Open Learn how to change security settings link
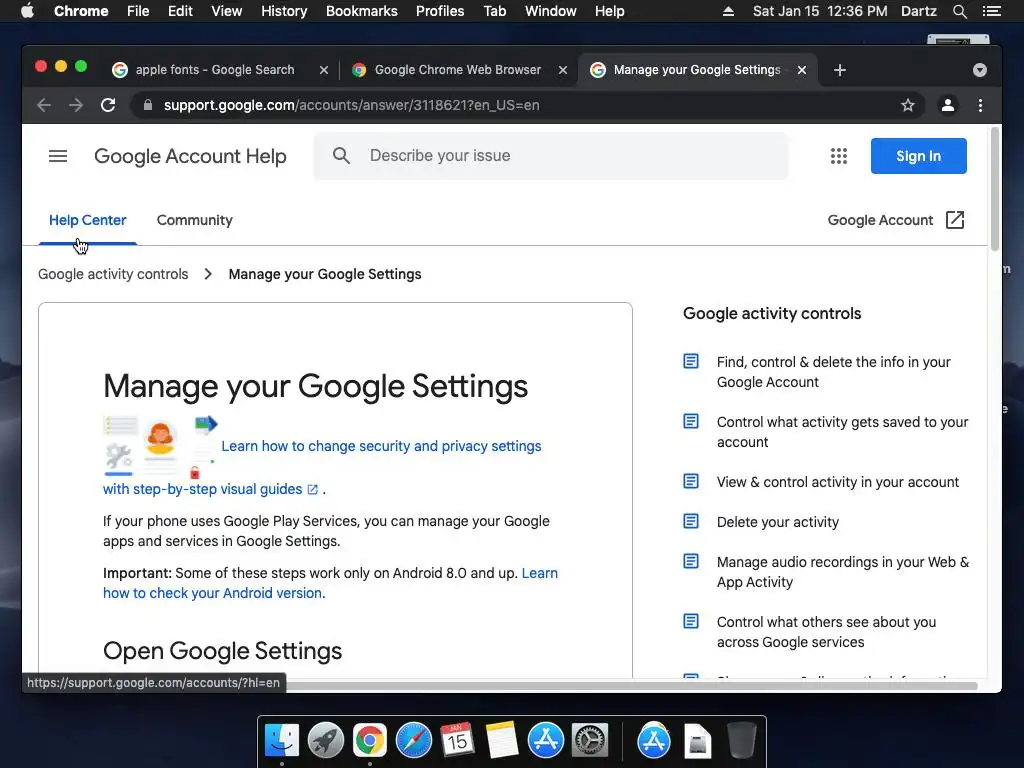Screen dimensions: 1024x768 click(x=381, y=446)
